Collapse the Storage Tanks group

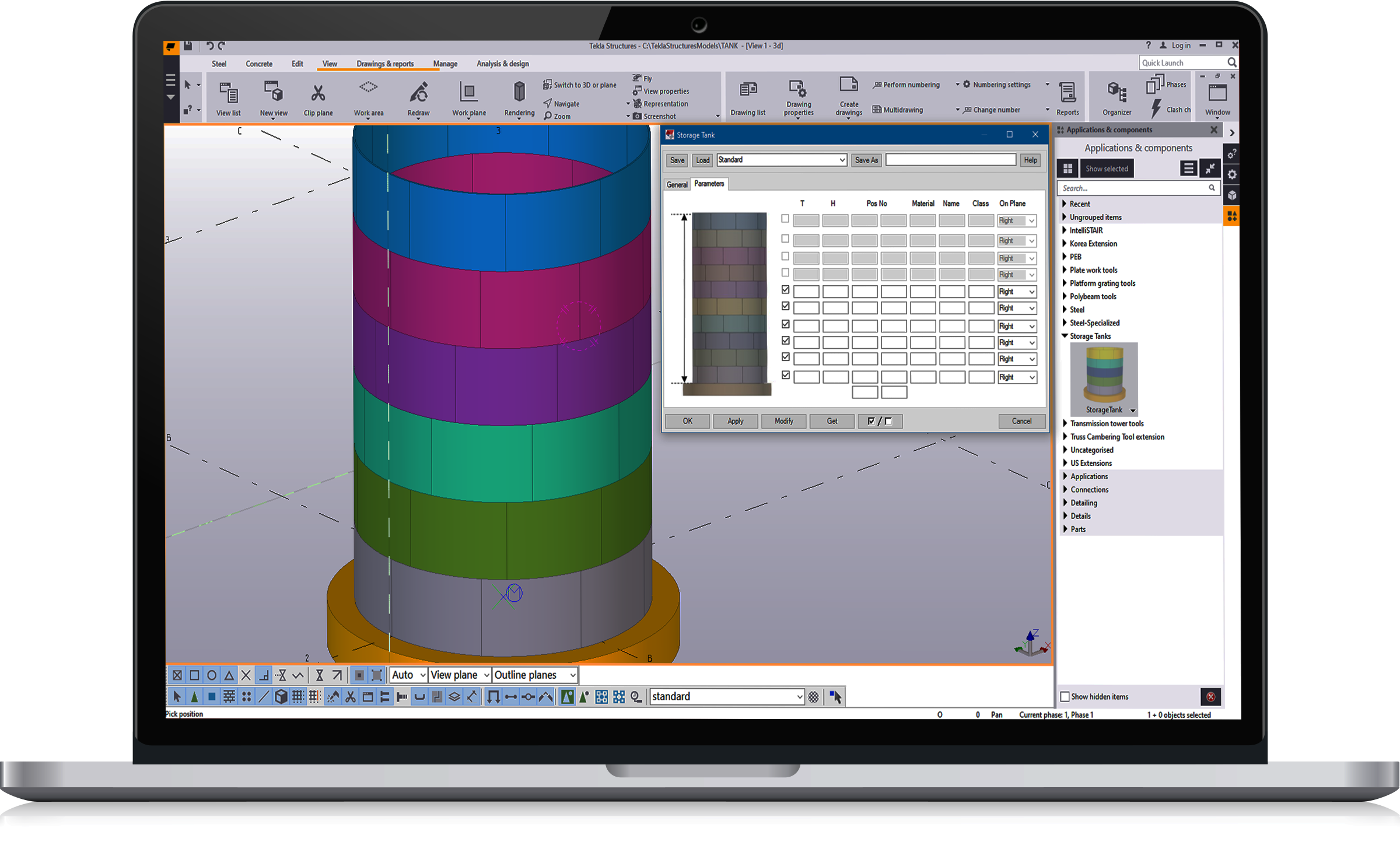tap(1065, 336)
